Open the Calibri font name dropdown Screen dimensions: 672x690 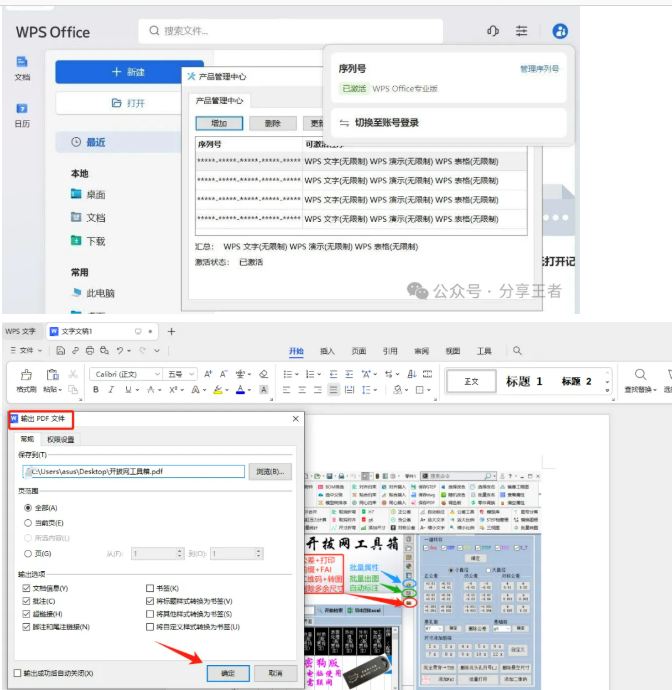point(125,373)
